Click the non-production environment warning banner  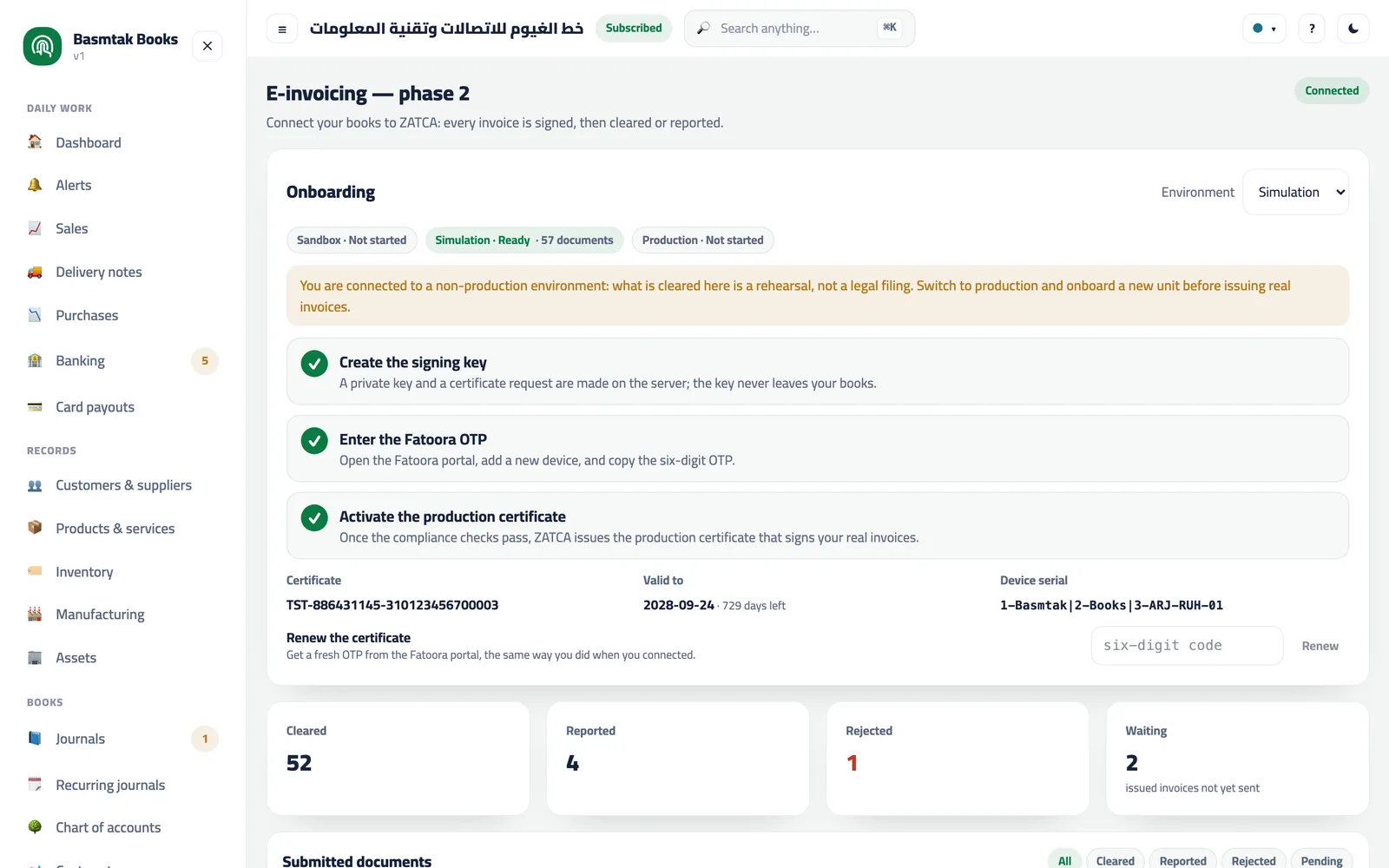pos(818,296)
